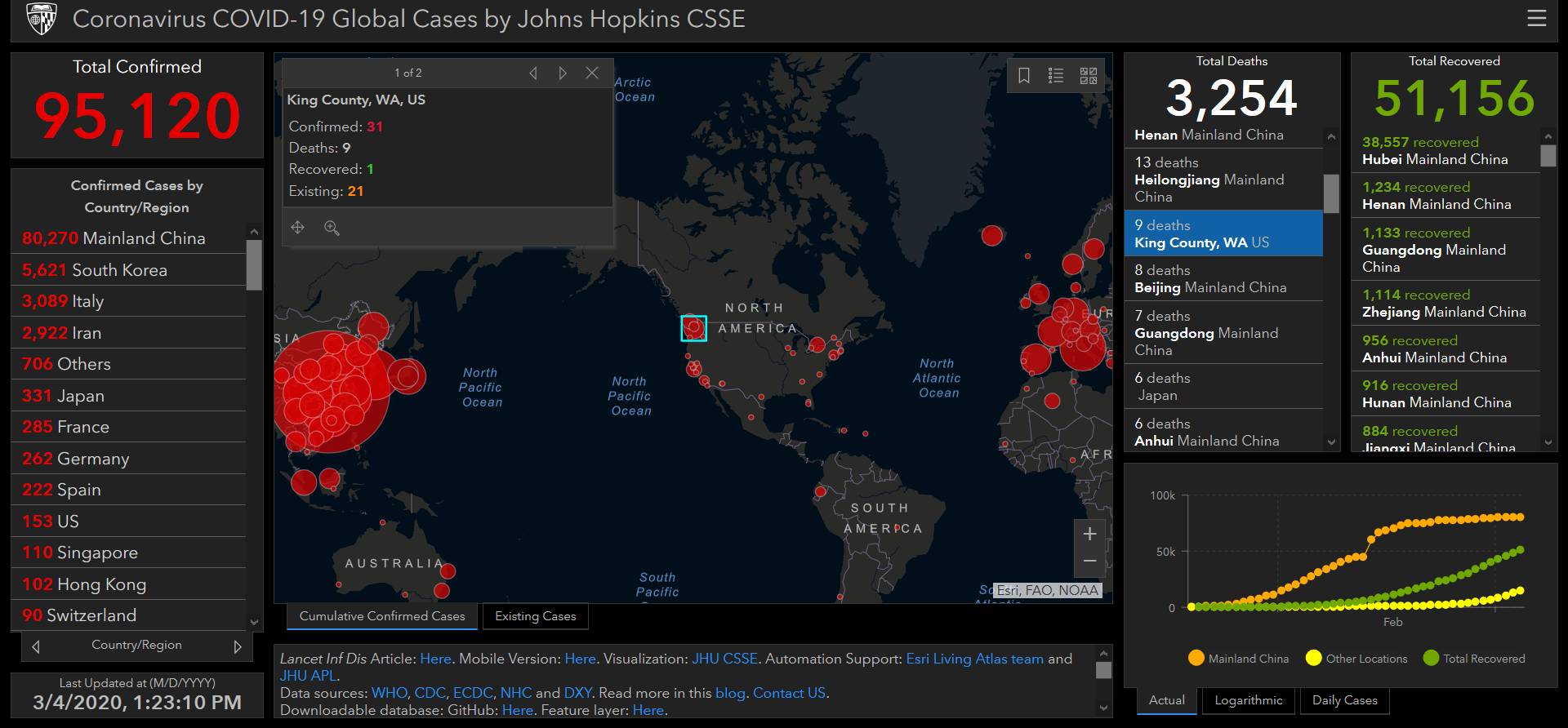Select 80,270 Mainland China row
This screenshot has height=728, width=1568.
click(x=129, y=238)
